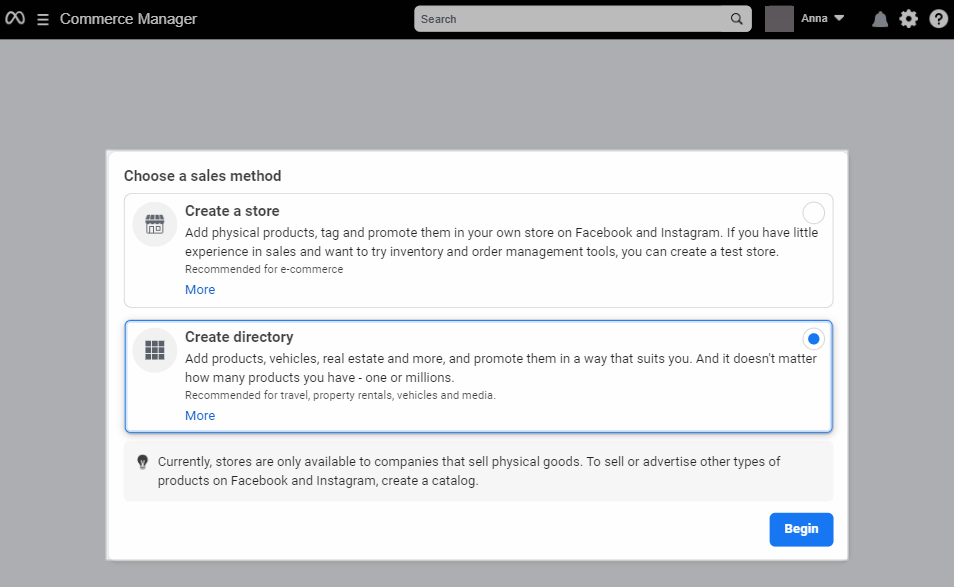The height and width of the screenshot is (587, 954).
Task: Click the Create directory heading
Action: click(x=239, y=337)
